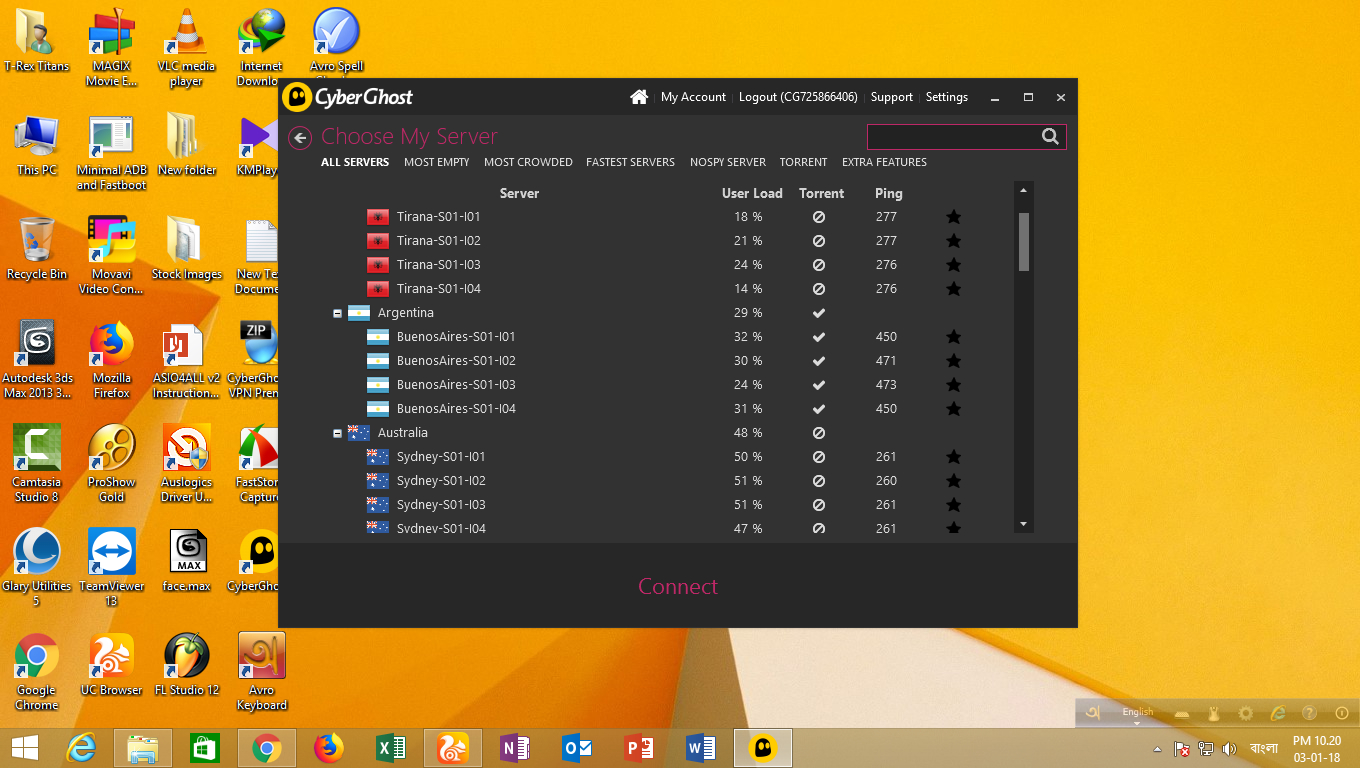
Task: Switch to the TORRENT tab
Action: [803, 162]
